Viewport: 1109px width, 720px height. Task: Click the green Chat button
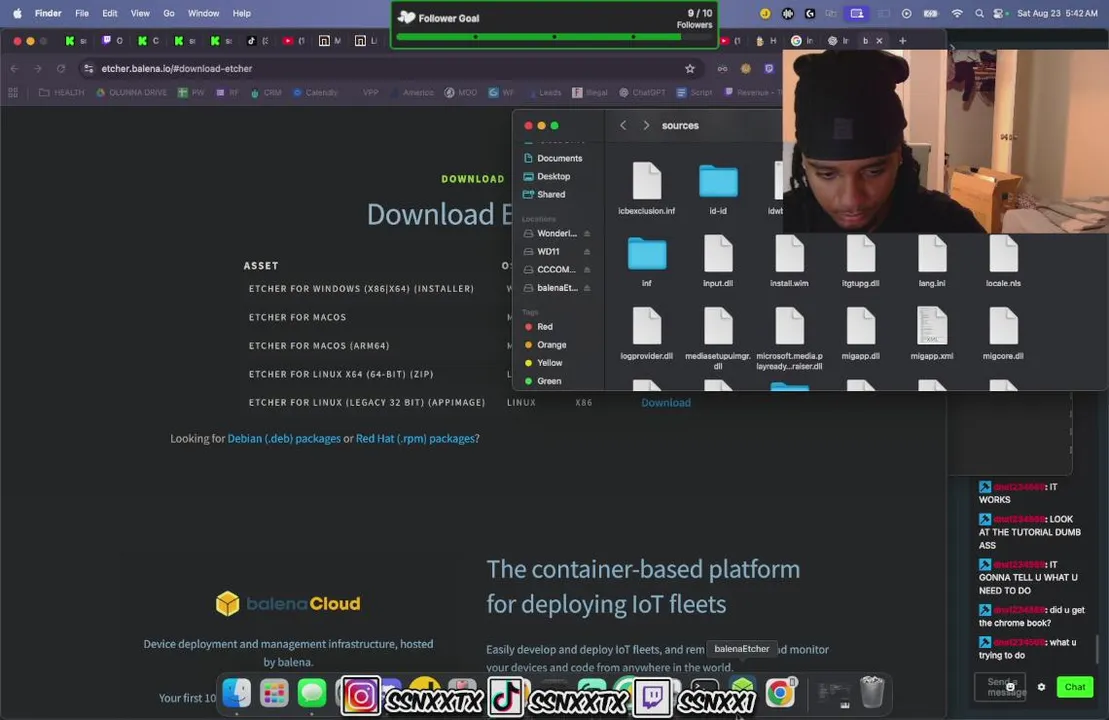coord(1074,687)
